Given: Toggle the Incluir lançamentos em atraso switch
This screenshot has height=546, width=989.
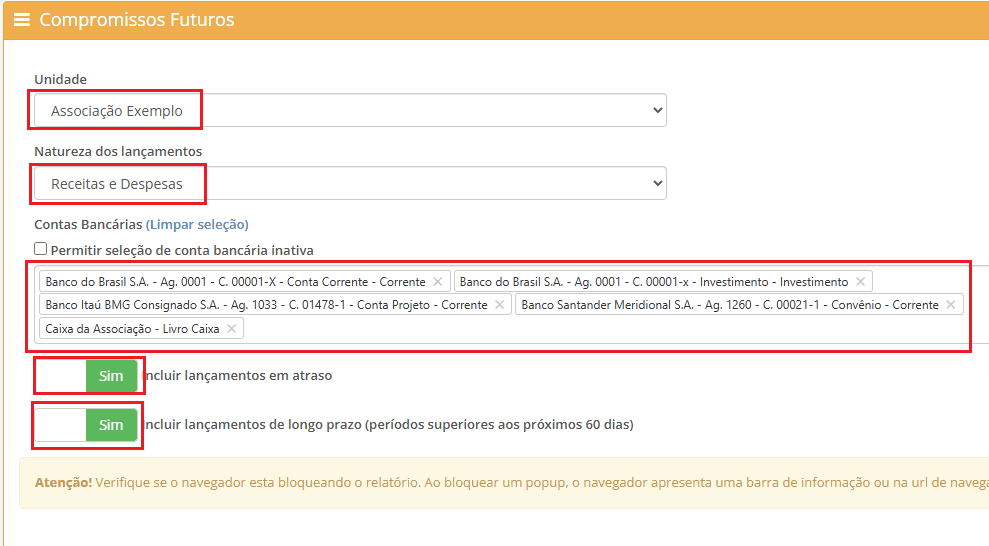Looking at the screenshot, I should tap(86, 376).
